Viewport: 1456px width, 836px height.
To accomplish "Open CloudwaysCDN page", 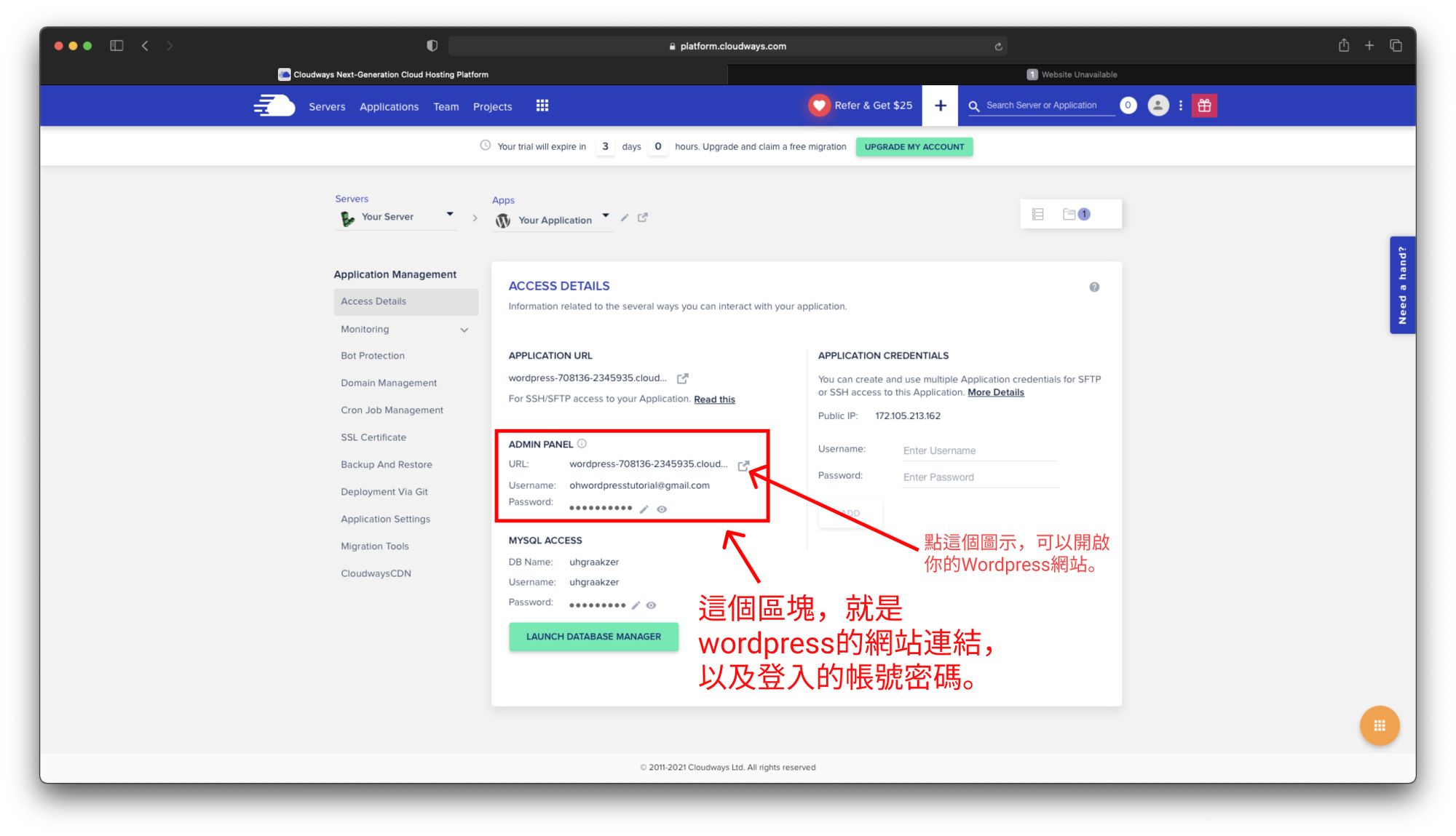I will tap(376, 573).
